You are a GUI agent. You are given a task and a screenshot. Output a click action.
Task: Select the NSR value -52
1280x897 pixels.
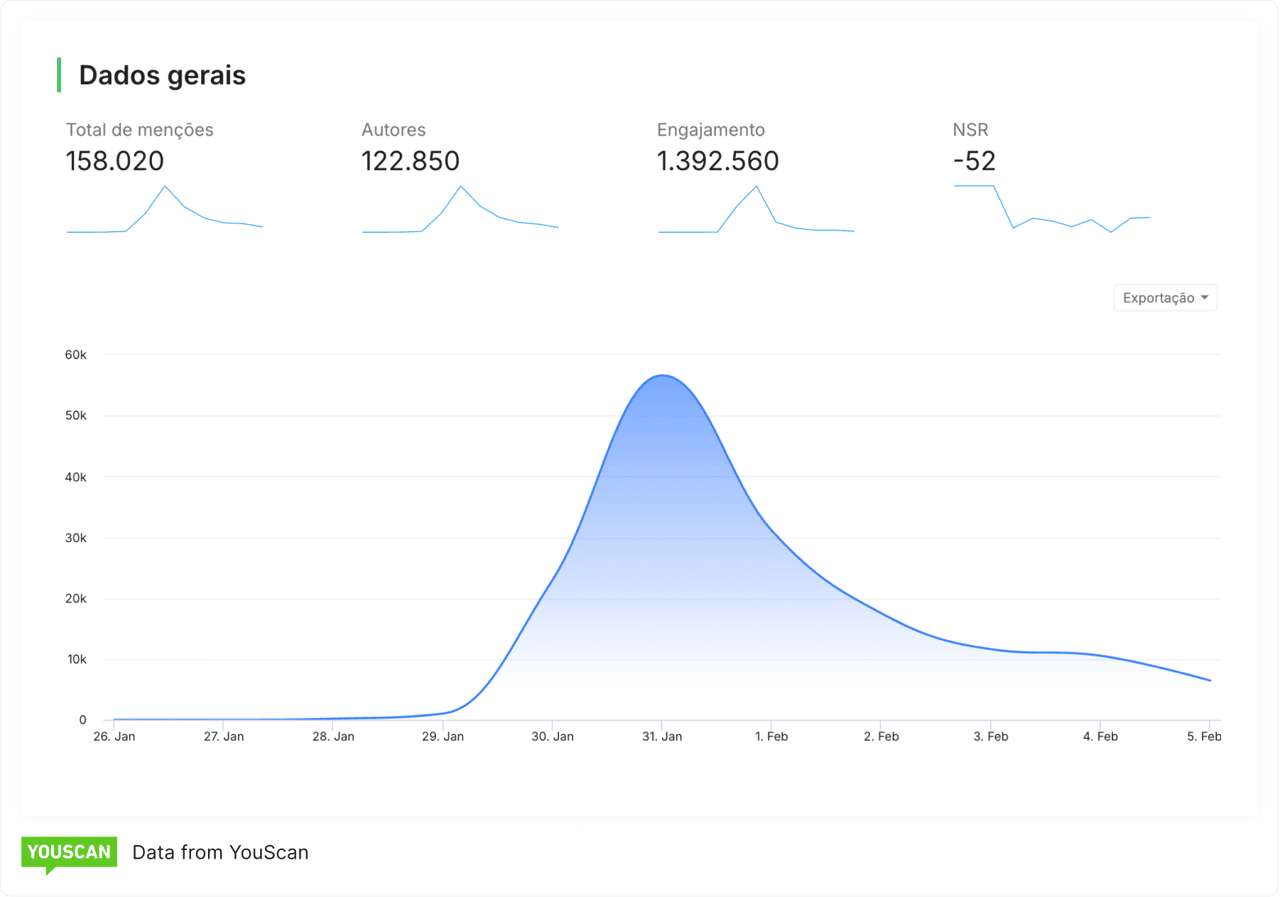(974, 161)
